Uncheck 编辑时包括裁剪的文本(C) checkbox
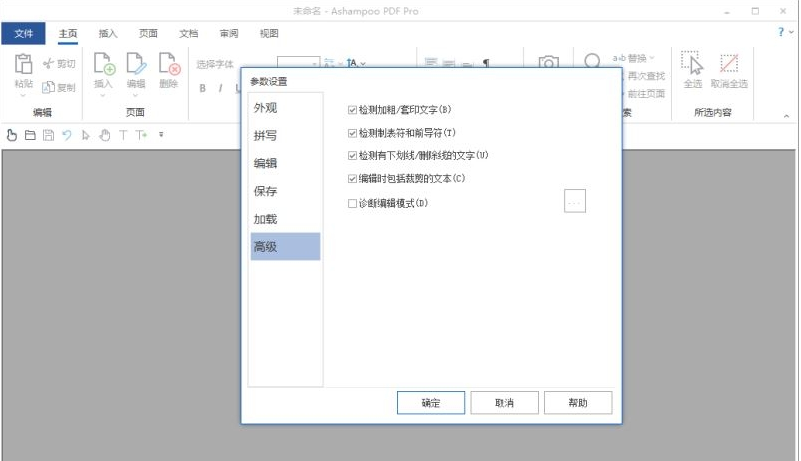 (x=352, y=178)
